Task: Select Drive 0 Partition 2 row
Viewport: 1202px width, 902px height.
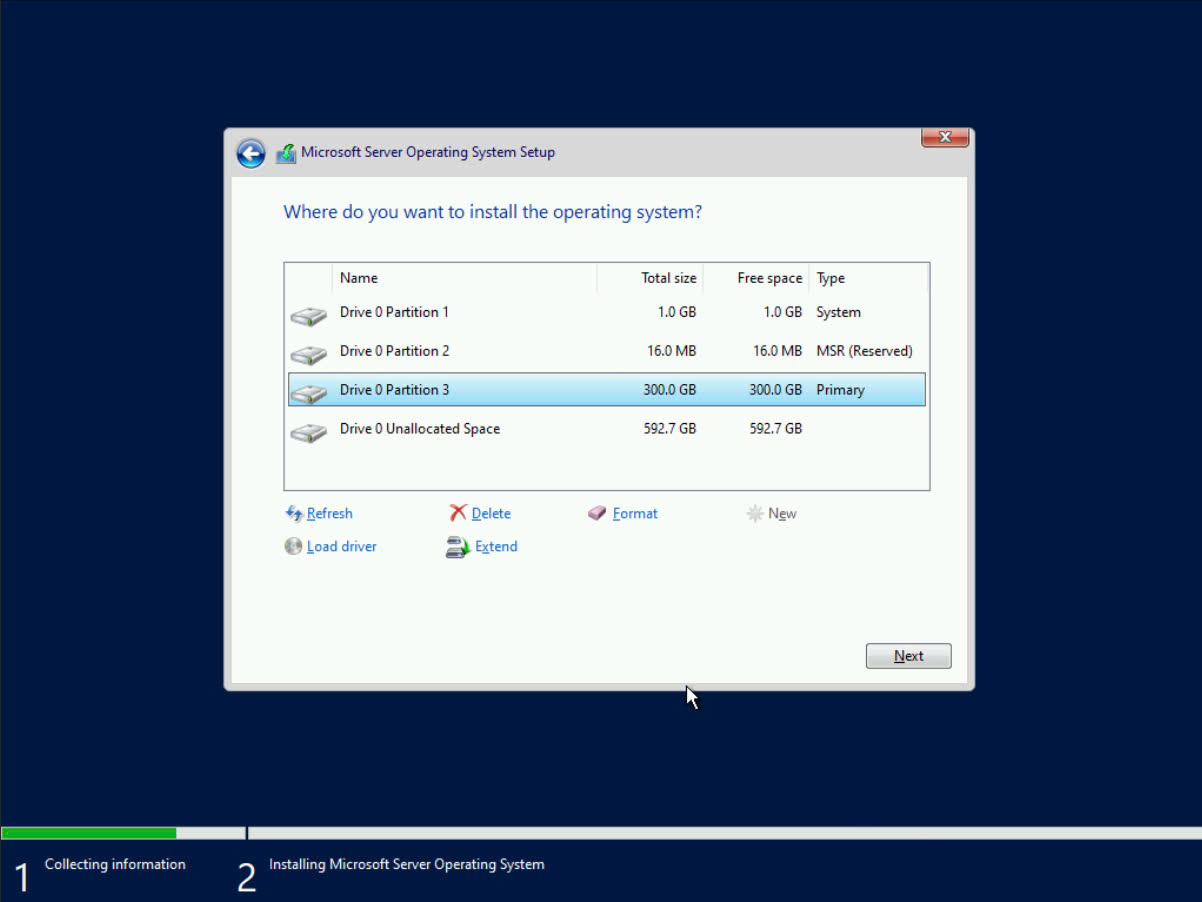Action: click(607, 351)
